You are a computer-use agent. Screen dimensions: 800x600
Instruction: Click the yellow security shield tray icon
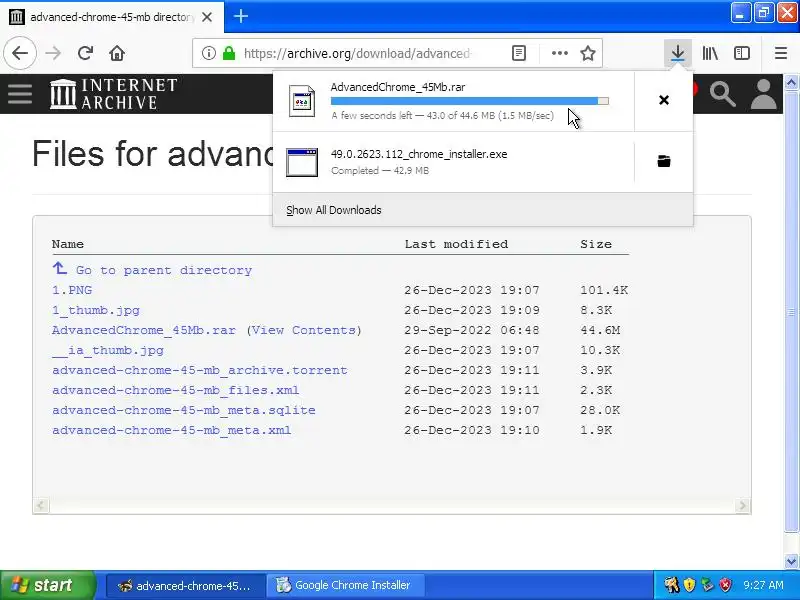pos(689,585)
